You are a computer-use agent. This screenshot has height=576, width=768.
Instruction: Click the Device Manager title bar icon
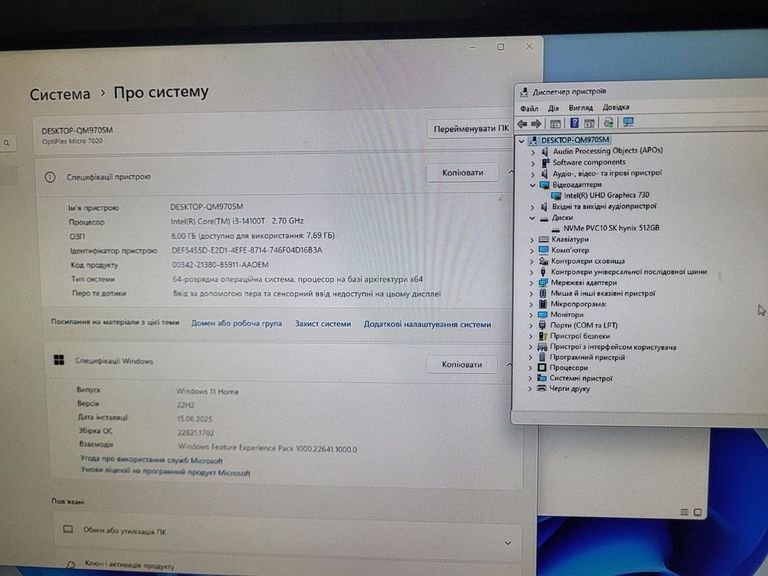coord(524,92)
